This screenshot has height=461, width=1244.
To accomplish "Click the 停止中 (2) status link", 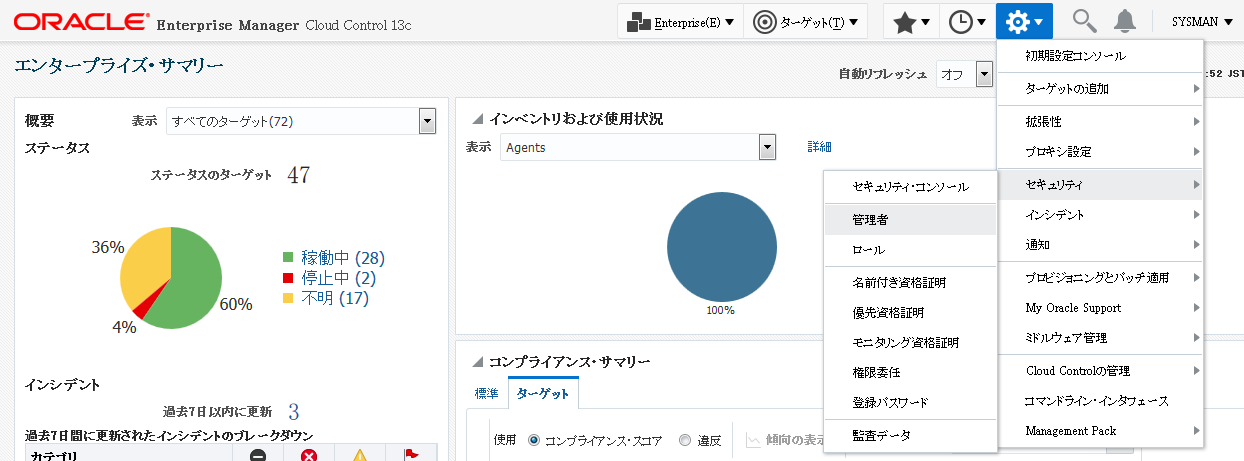I will pos(338,278).
